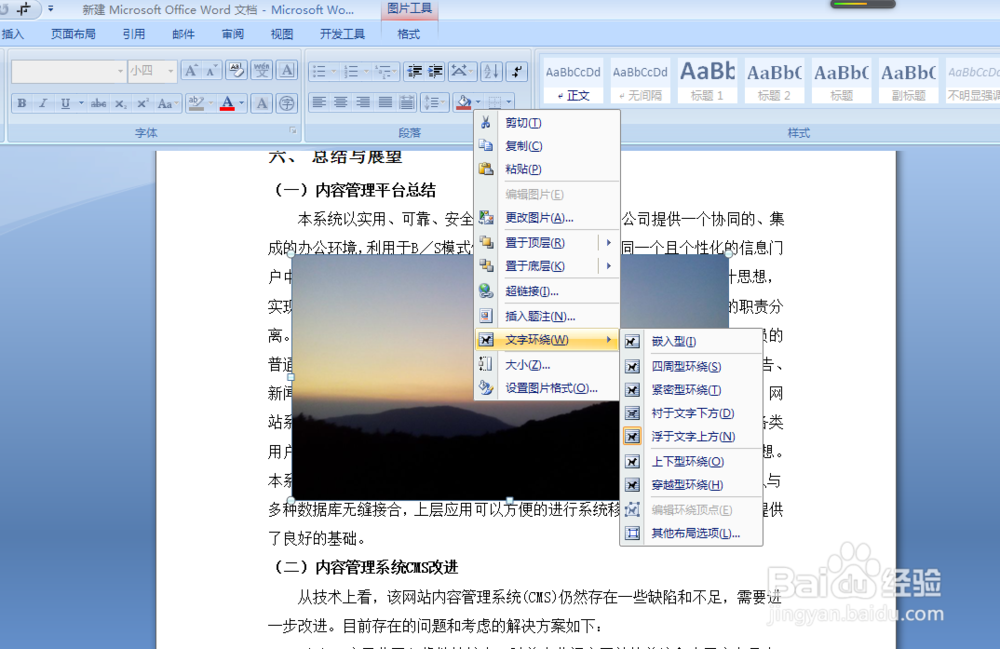Click the numbered list icon
The width and height of the screenshot is (1000, 649).
350,71
